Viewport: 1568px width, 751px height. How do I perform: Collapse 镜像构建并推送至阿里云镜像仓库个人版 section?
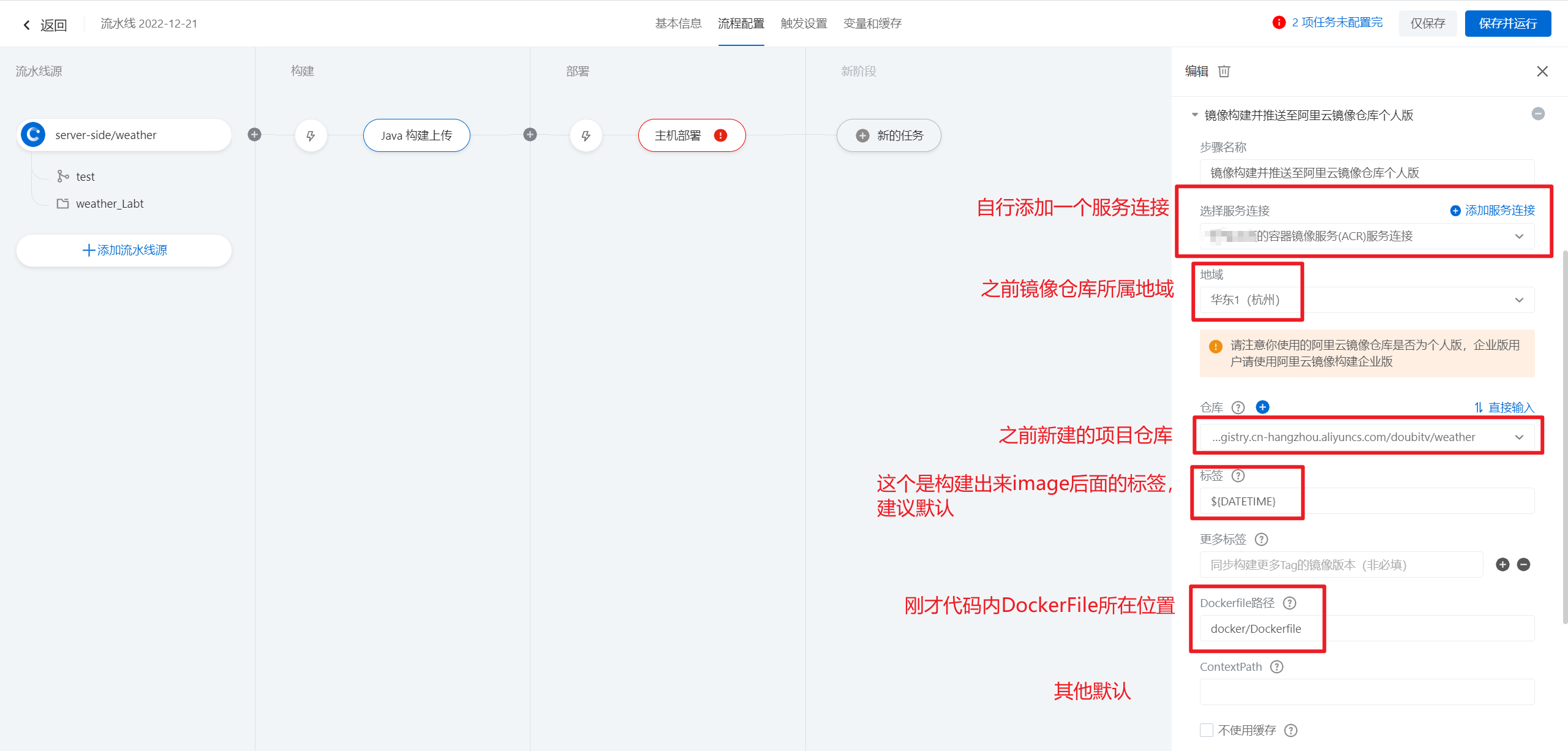[x=1194, y=115]
